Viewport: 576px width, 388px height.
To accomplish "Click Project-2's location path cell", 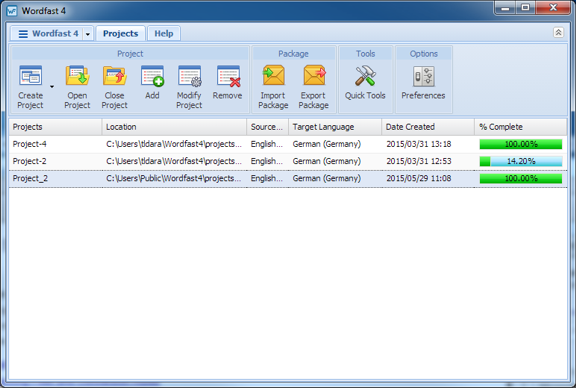I will (174, 161).
